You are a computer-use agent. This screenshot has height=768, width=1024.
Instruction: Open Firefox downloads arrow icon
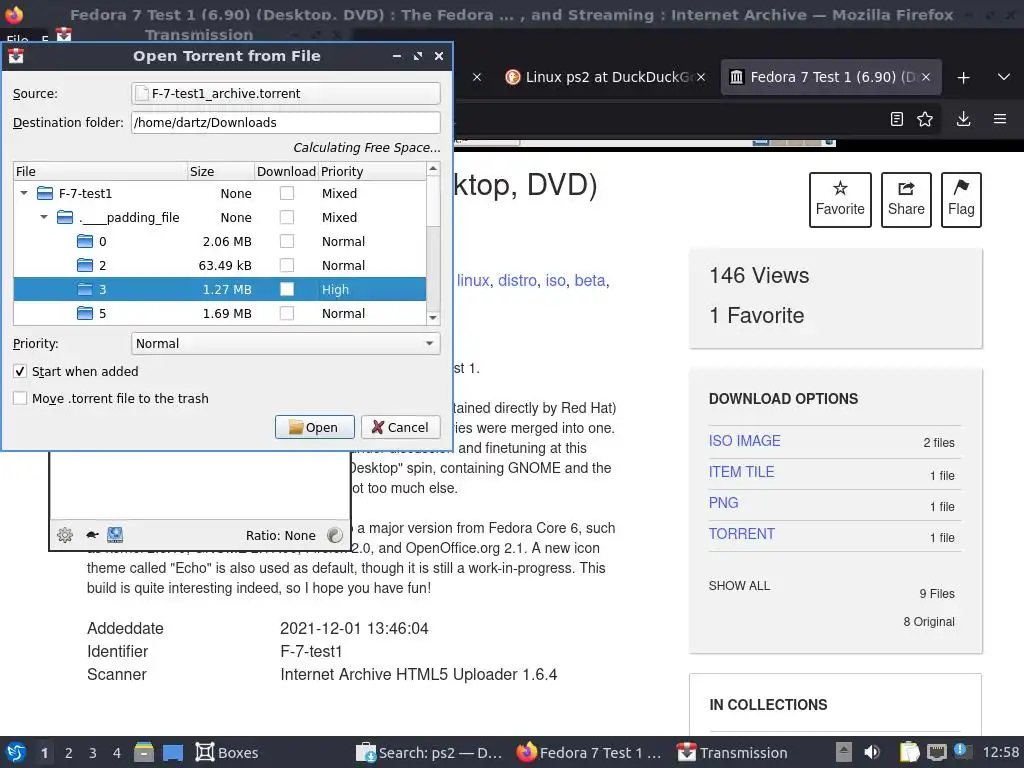tap(963, 119)
